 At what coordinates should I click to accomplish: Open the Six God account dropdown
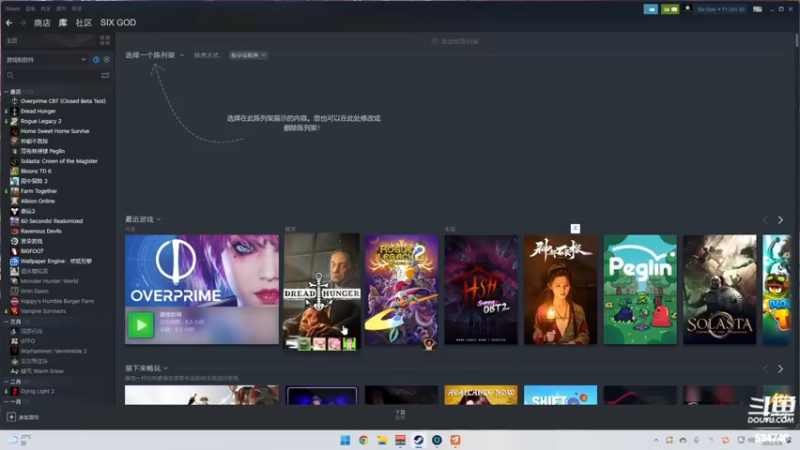pos(720,9)
